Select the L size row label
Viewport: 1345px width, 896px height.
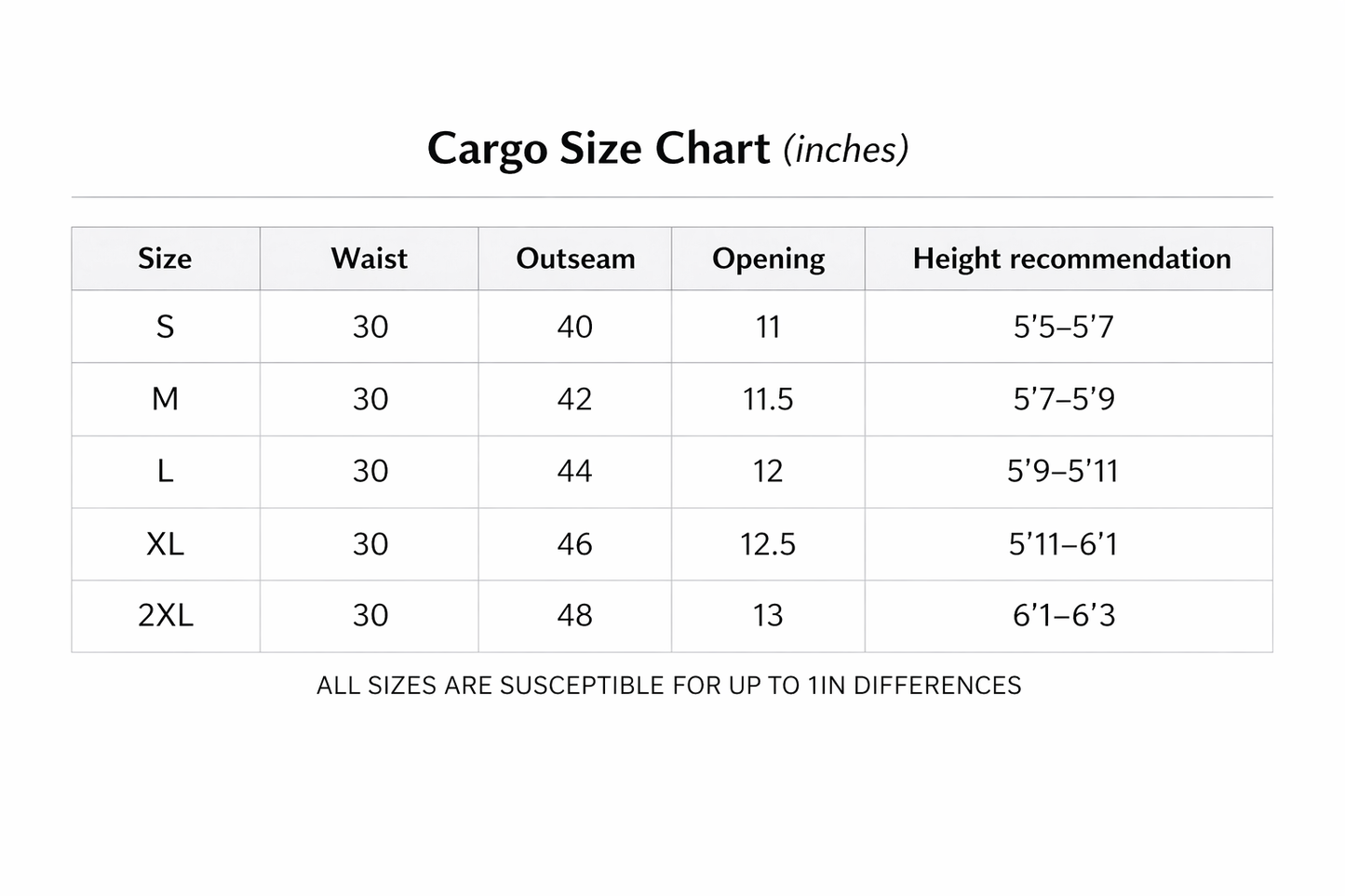pyautogui.click(x=165, y=471)
